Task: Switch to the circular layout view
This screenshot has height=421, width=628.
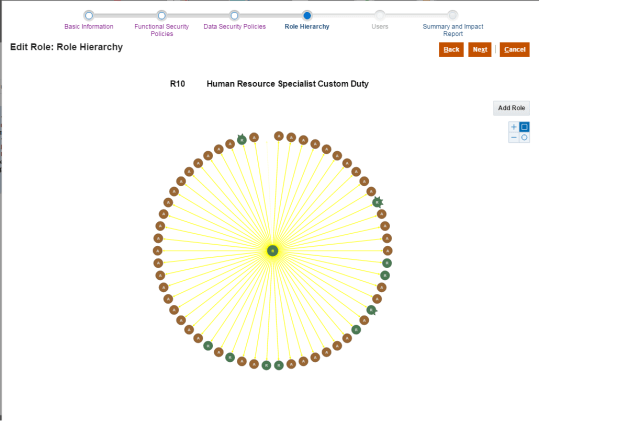Action: point(524,137)
